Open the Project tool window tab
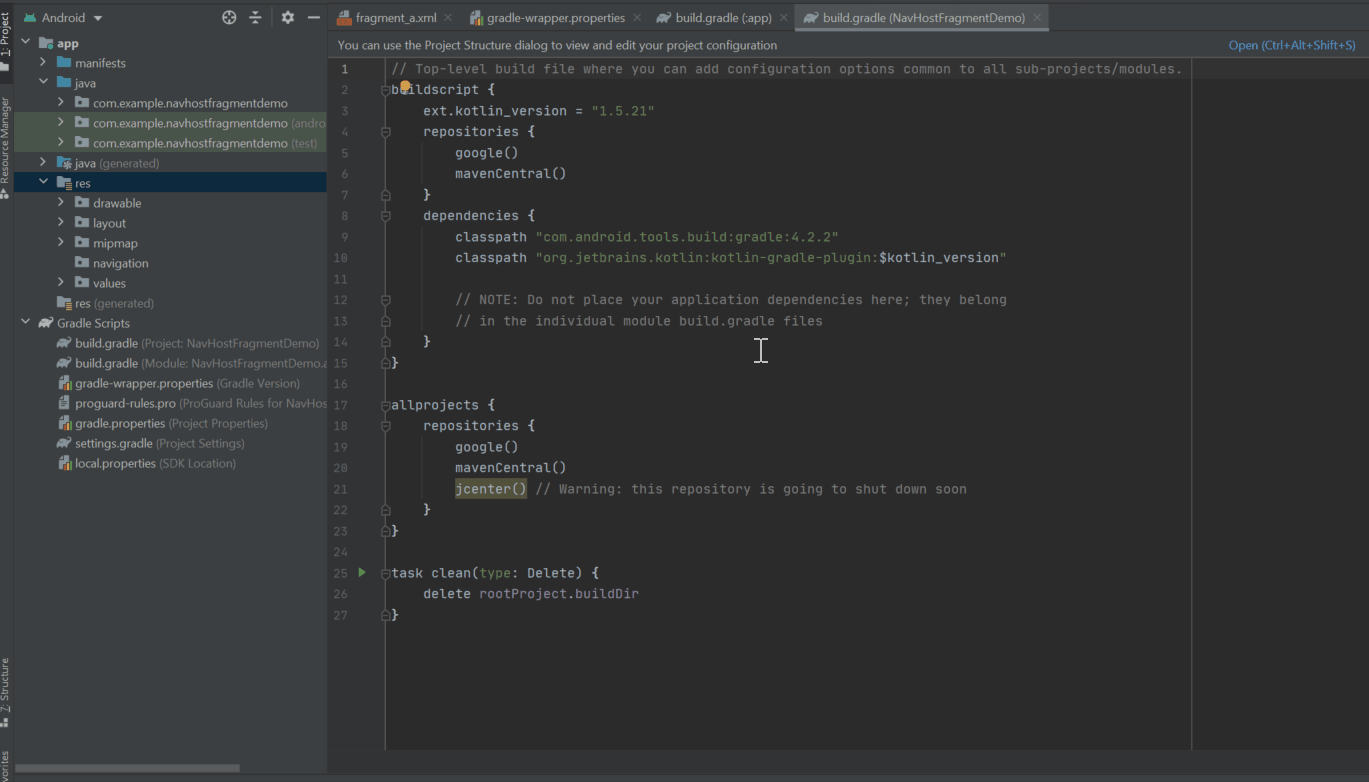Screen dimensions: 1369x782 pos(5,40)
